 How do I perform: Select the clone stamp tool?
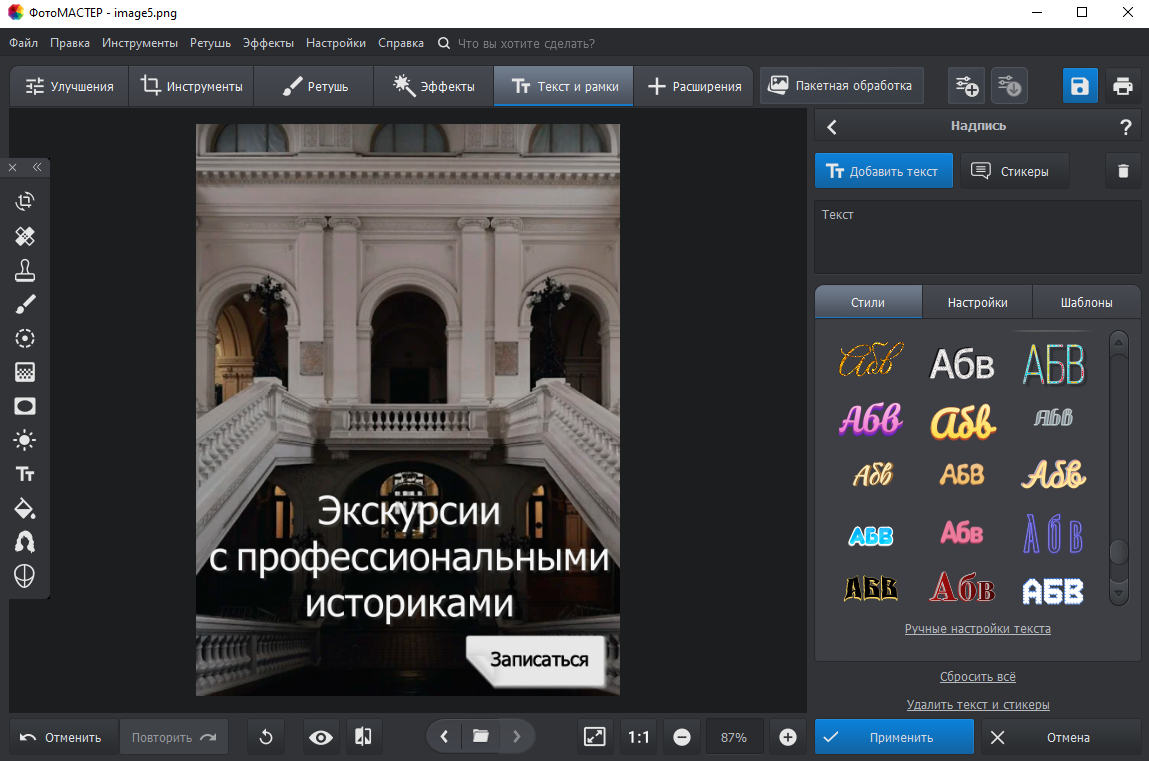coord(25,270)
